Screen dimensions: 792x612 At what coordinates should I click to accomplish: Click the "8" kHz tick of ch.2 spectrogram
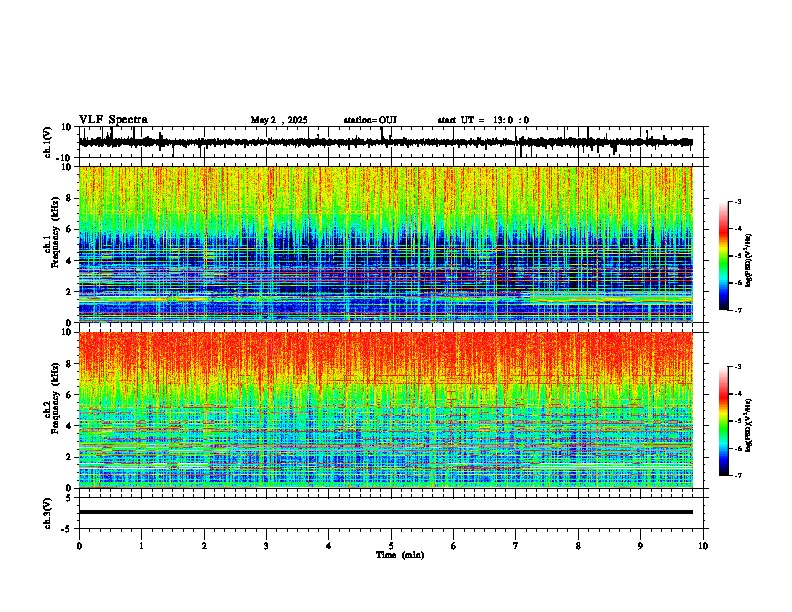[69, 364]
